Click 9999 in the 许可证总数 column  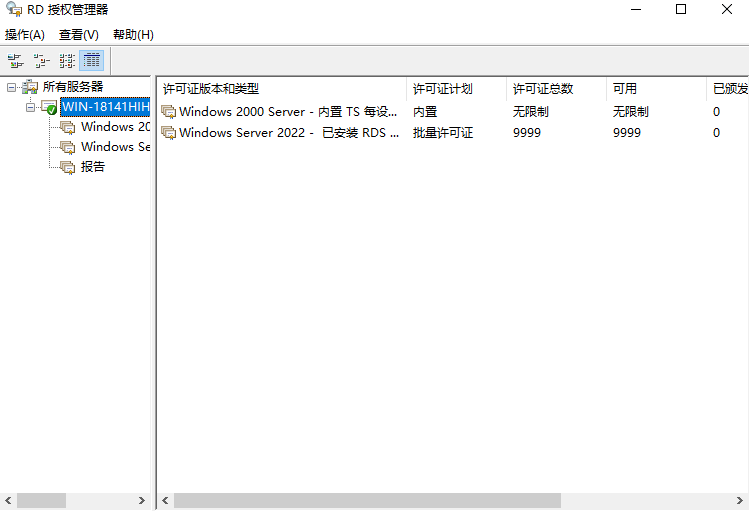click(527, 132)
